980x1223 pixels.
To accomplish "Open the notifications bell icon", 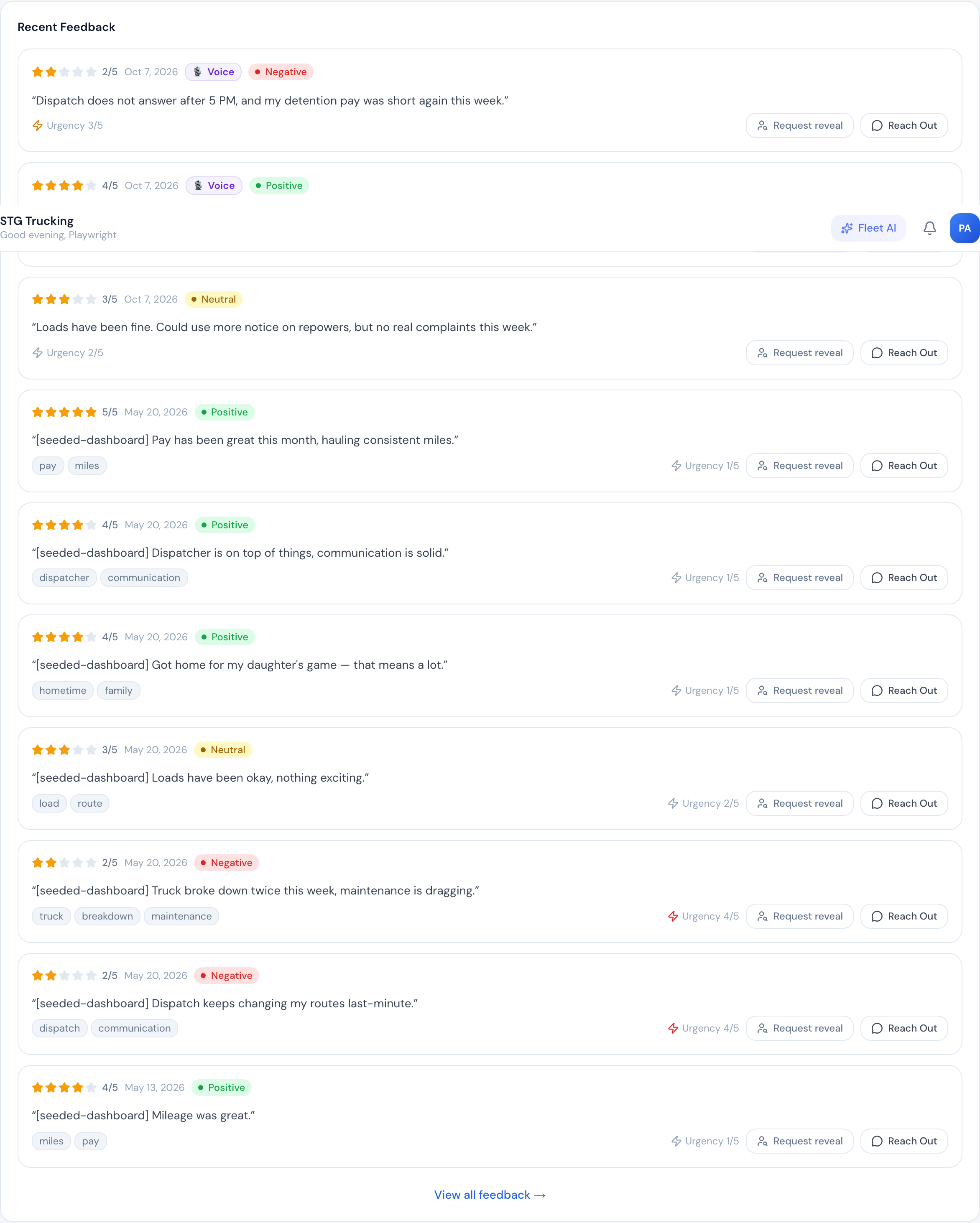I will point(929,228).
